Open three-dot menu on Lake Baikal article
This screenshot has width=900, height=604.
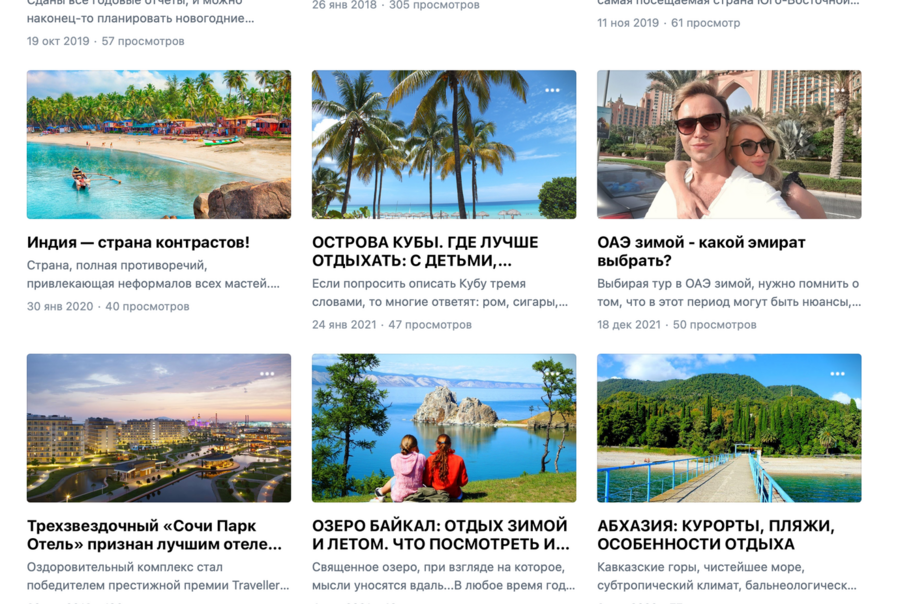click(552, 374)
